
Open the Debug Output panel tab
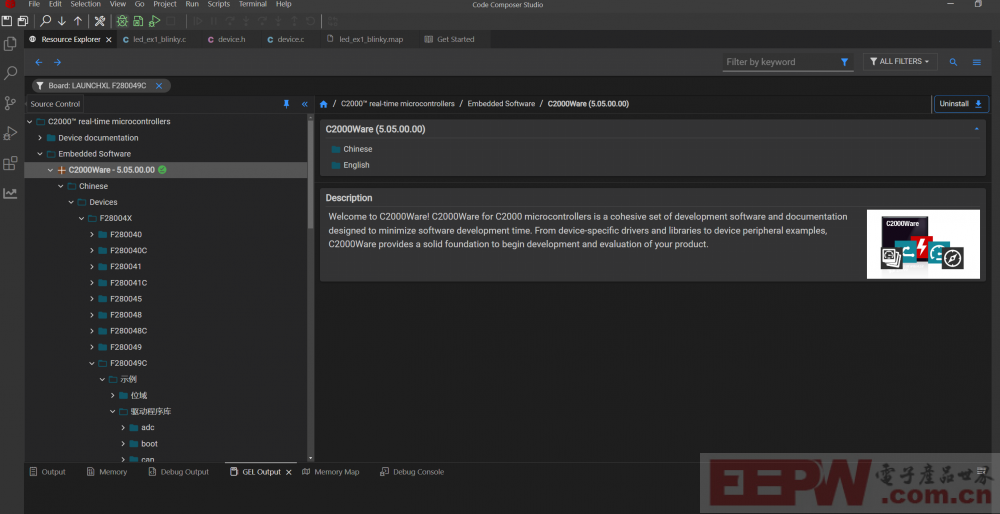click(x=179, y=472)
